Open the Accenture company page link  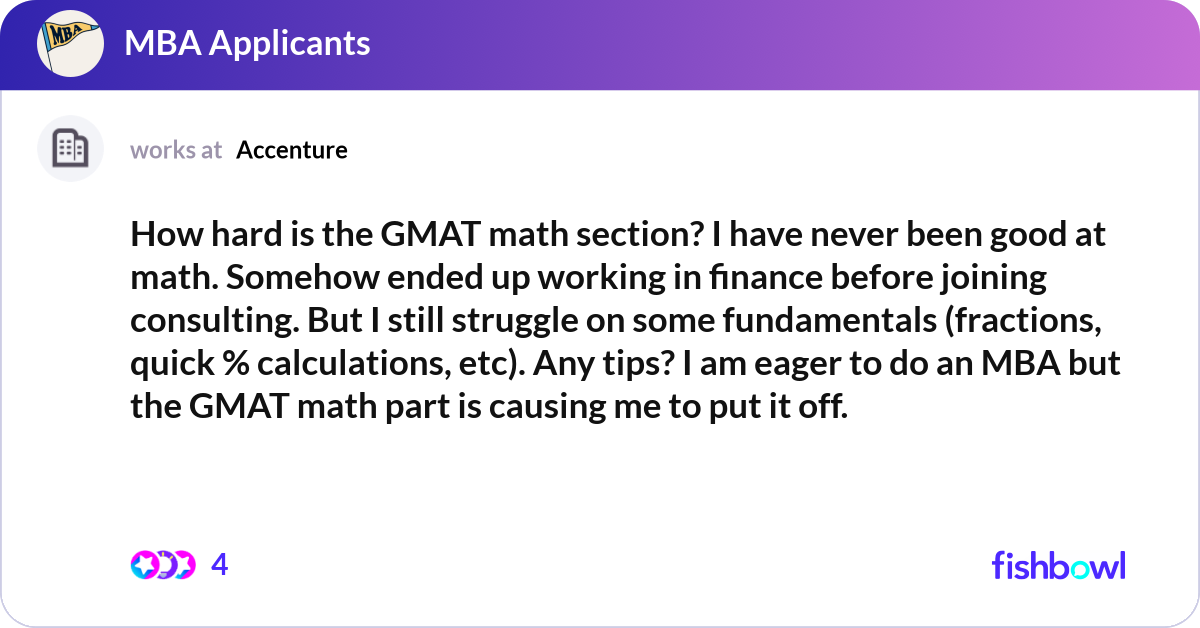[x=291, y=150]
